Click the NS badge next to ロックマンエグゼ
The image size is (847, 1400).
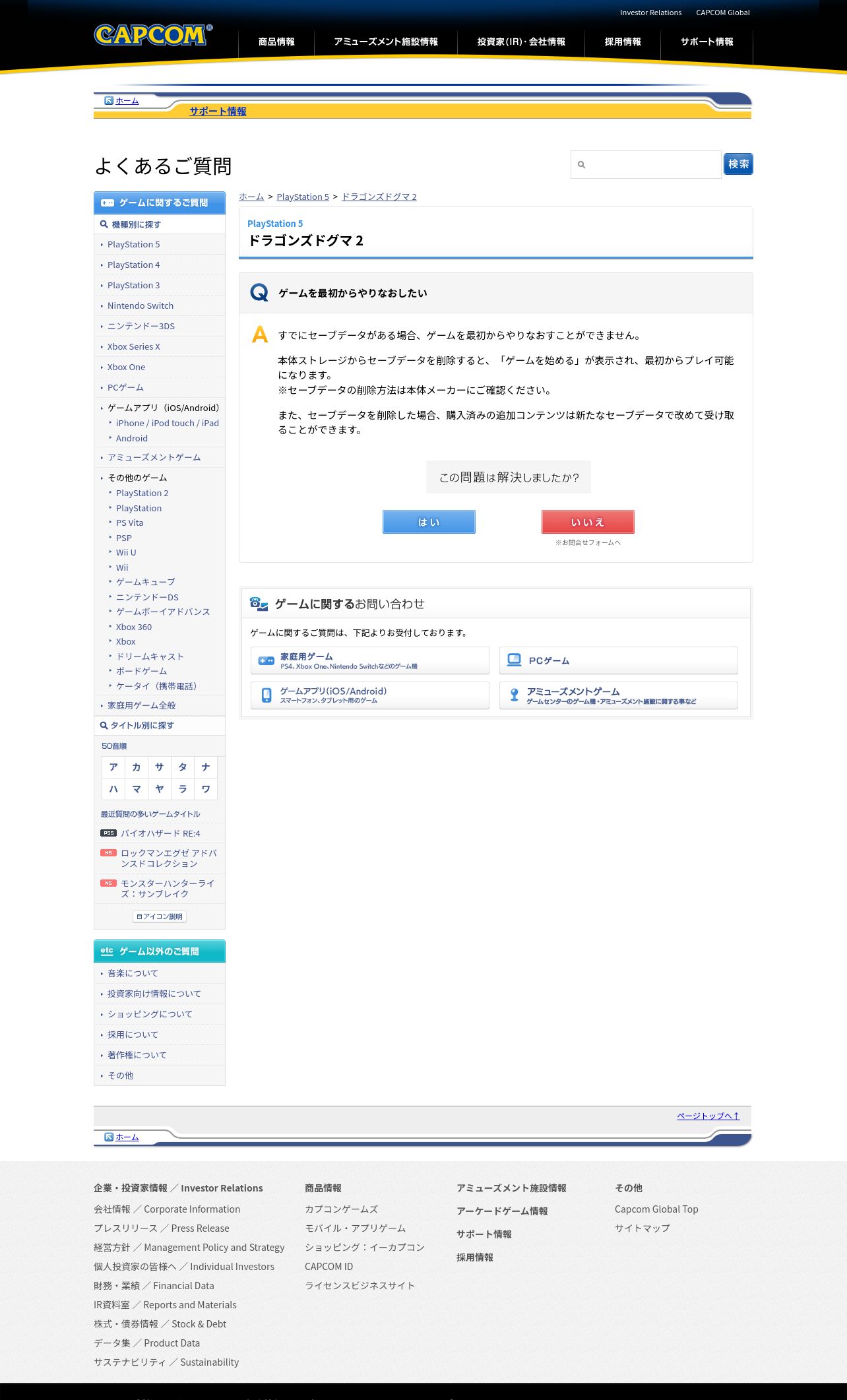[x=108, y=853]
